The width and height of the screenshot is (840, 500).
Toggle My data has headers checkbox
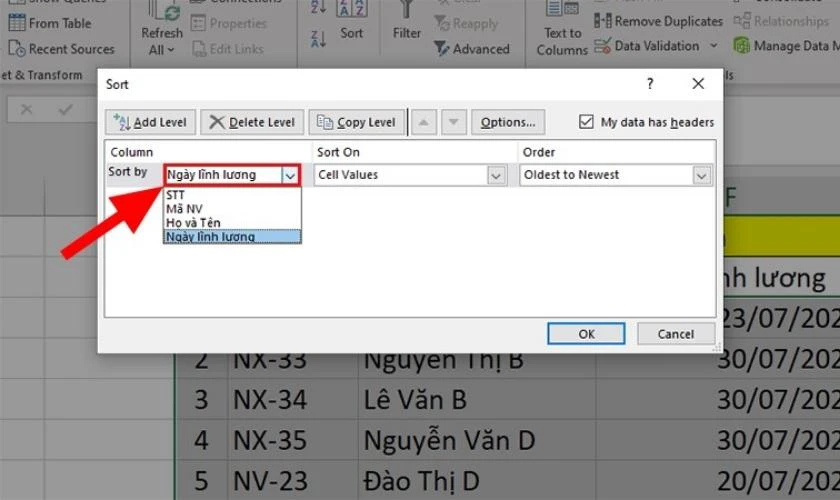click(587, 122)
